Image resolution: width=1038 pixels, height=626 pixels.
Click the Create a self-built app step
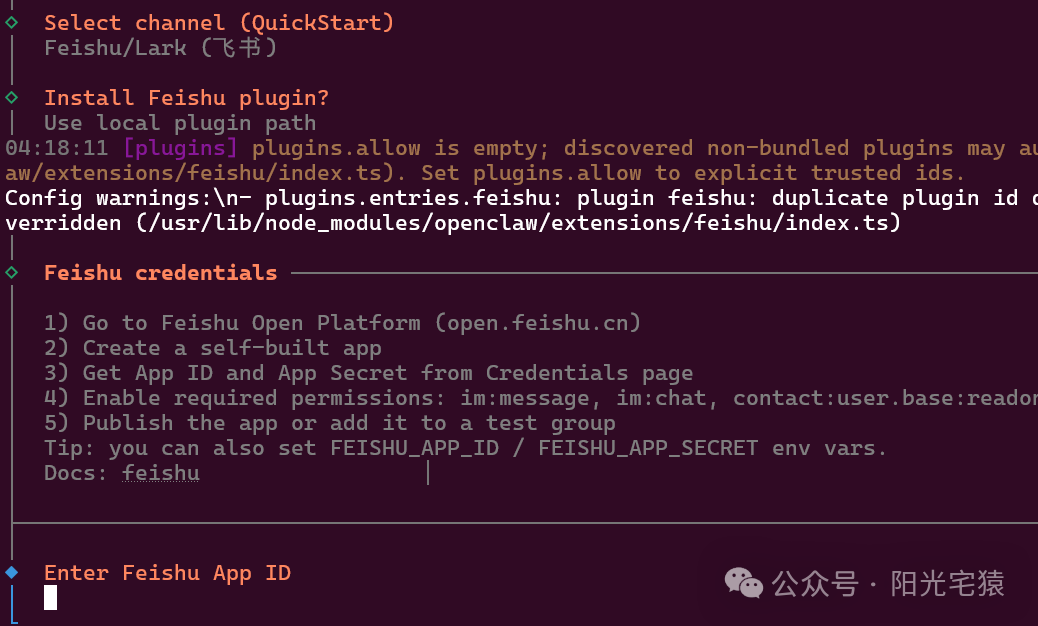pyautogui.click(x=212, y=348)
